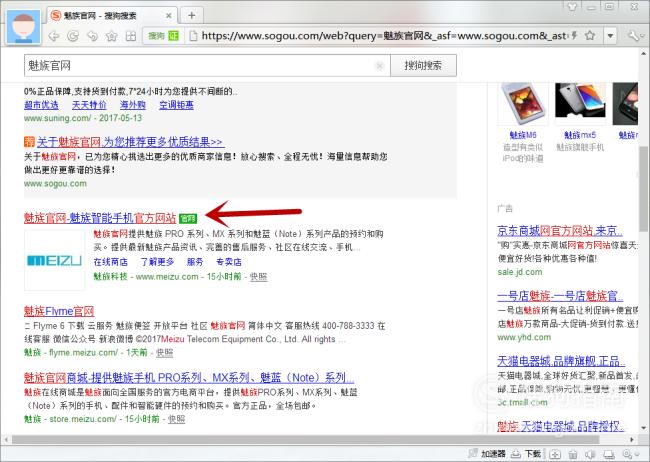650x462 pixels.
Task: Click the horizontal scrollbar right arrow
Action: click(632, 439)
